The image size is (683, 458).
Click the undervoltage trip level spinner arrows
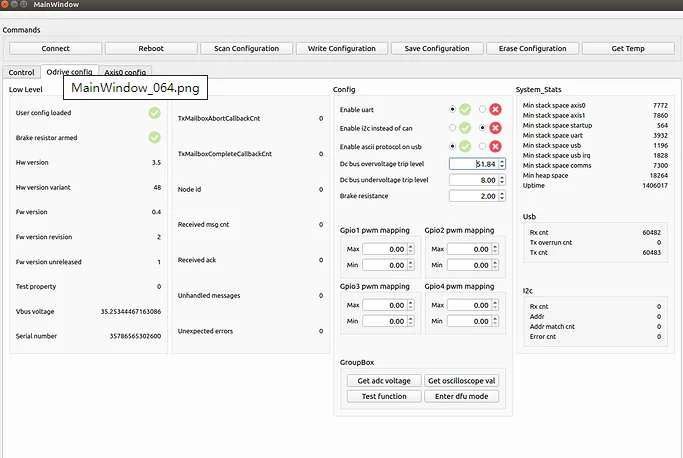tap(502, 180)
